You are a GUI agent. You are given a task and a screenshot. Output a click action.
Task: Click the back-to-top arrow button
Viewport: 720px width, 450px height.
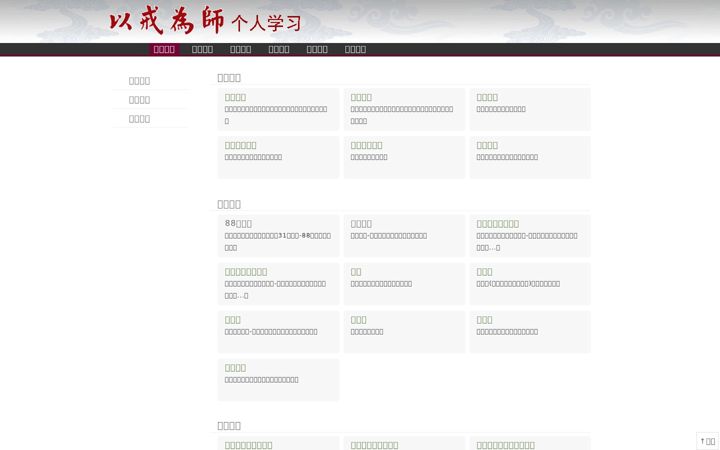pyautogui.click(x=708, y=441)
